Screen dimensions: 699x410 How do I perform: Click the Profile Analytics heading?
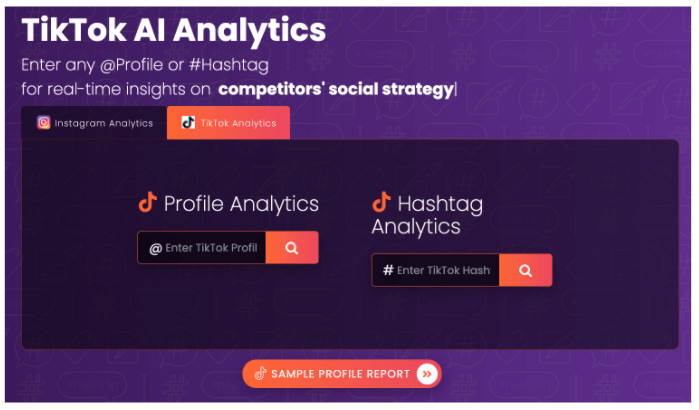[x=241, y=204]
